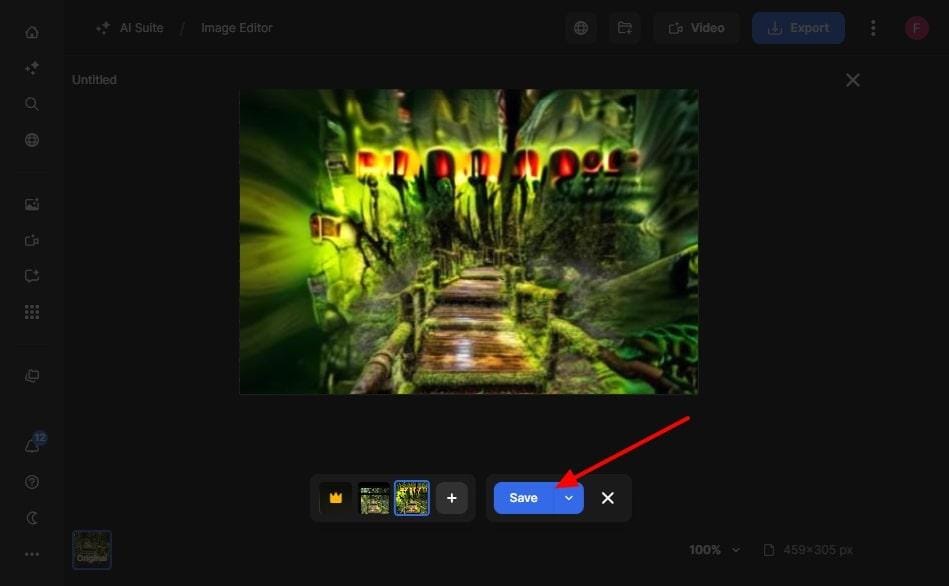Select the apps grid icon in sidebar
The height and width of the screenshot is (586, 949).
pos(31,311)
